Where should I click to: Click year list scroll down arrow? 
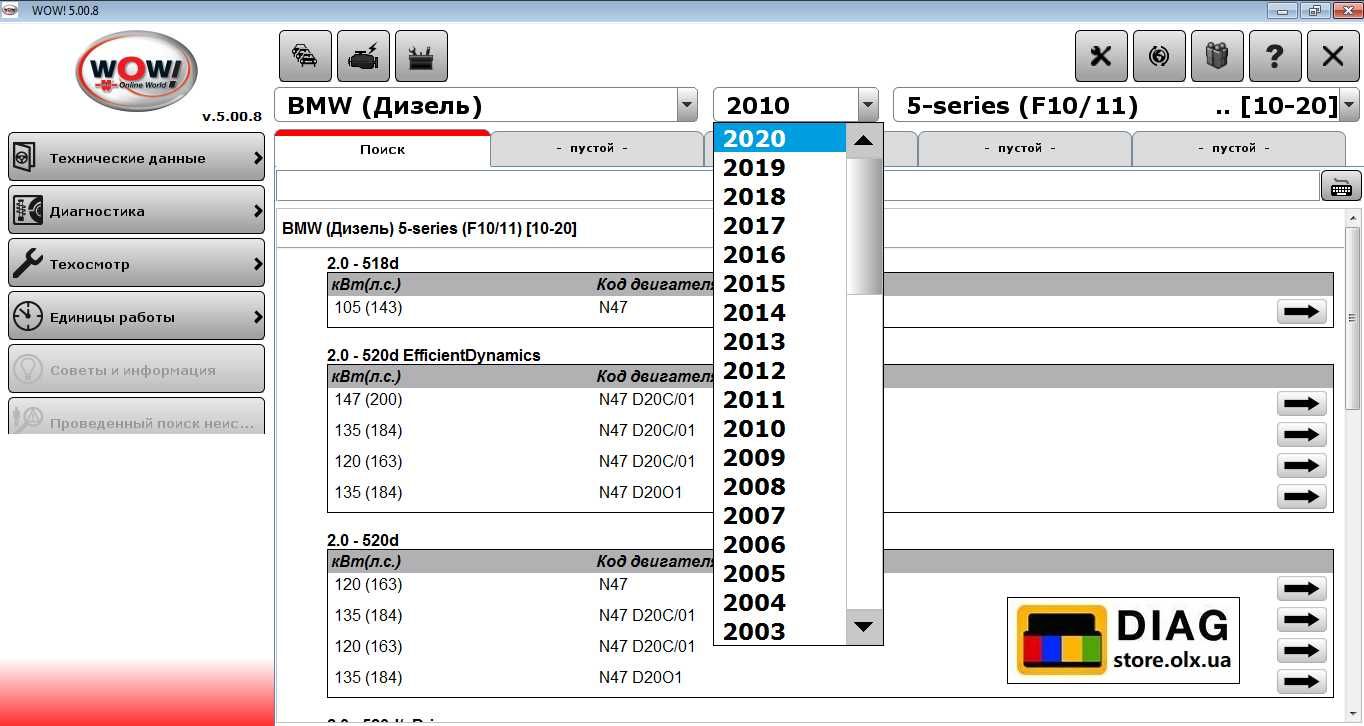(x=864, y=627)
